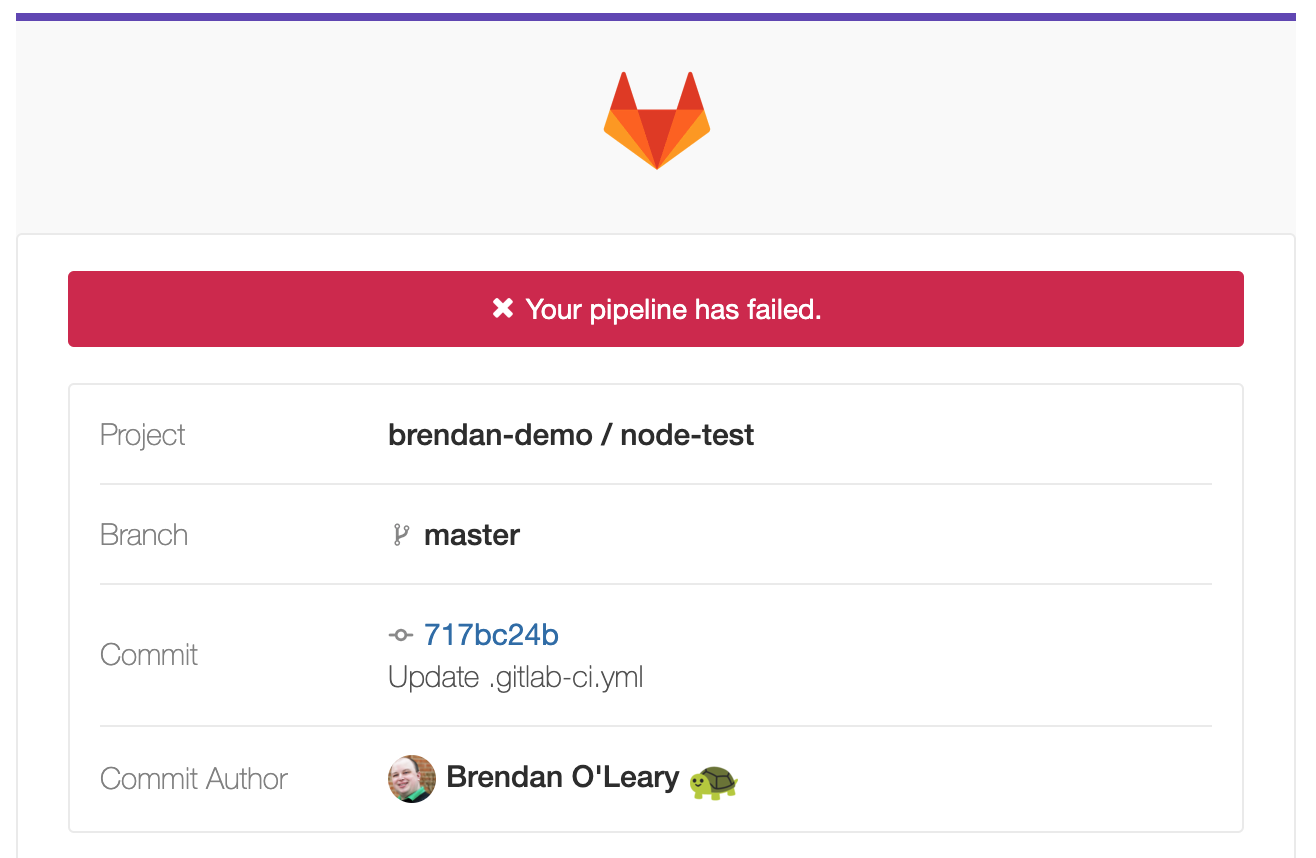Open Brendan O'Leary's avatar picture
Screen dimensions: 1316x858
(412, 779)
